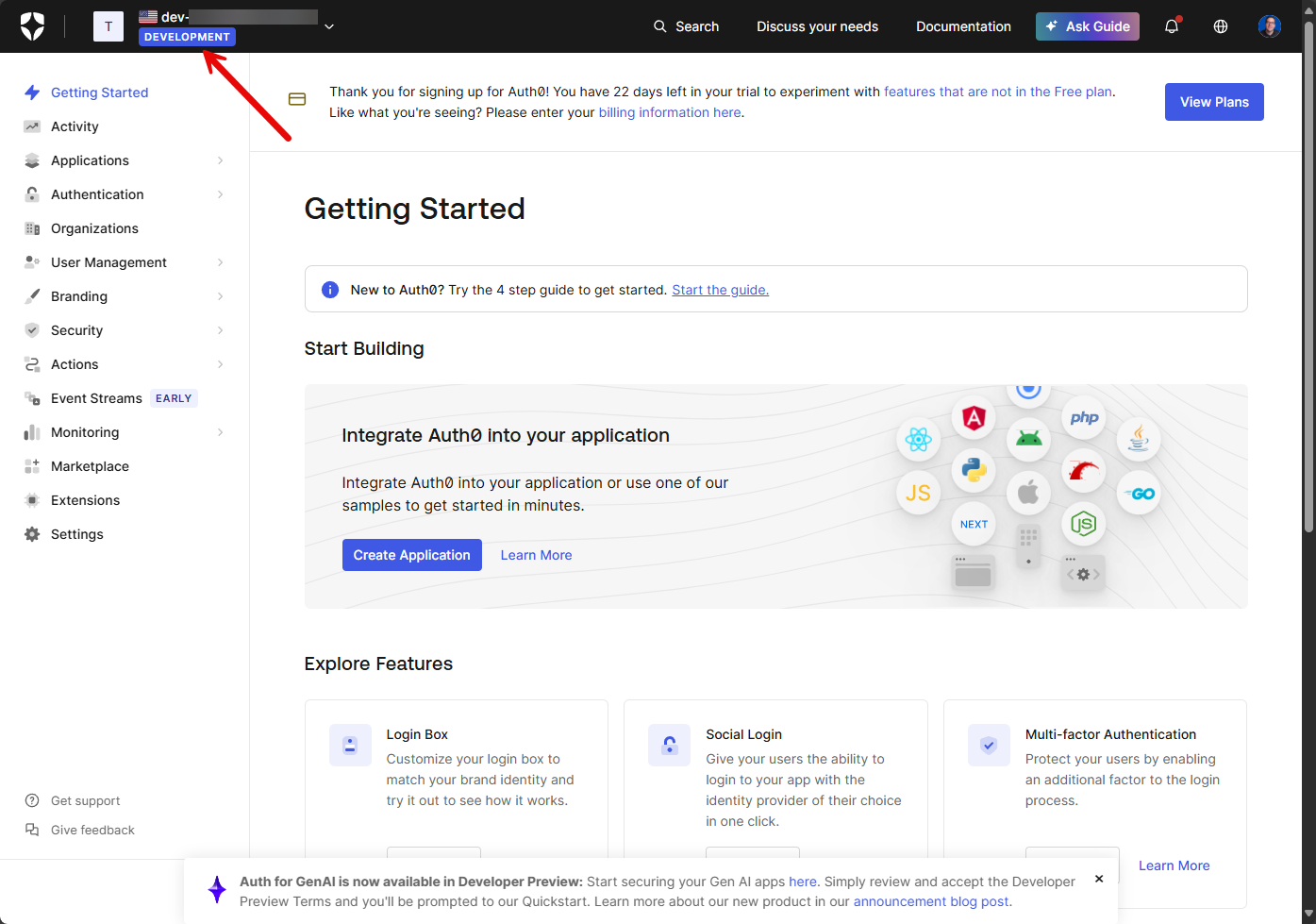Open Marketplace from the sidebar
This screenshot has width=1316, height=924.
tap(90, 466)
